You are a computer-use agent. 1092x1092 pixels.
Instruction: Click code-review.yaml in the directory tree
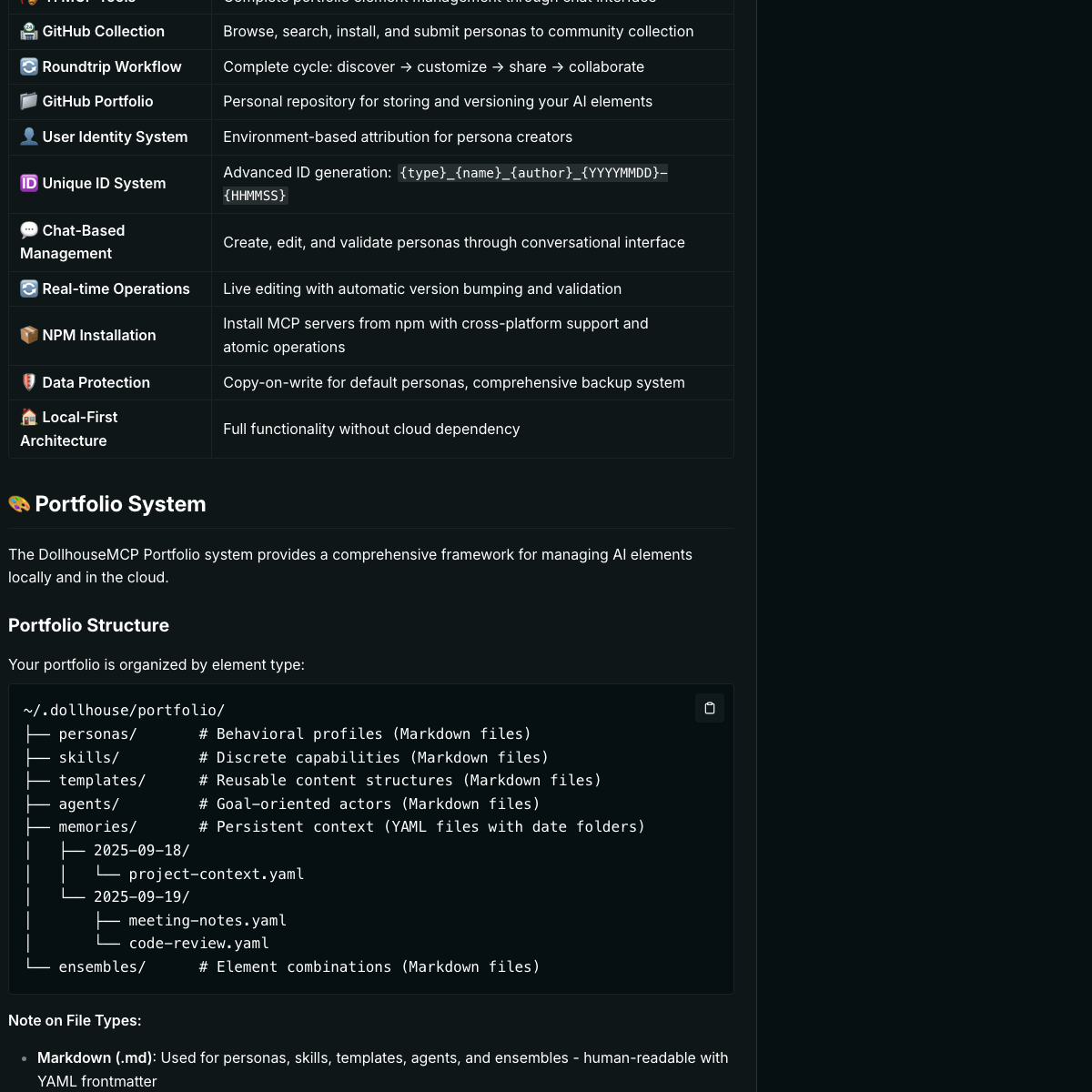(198, 944)
